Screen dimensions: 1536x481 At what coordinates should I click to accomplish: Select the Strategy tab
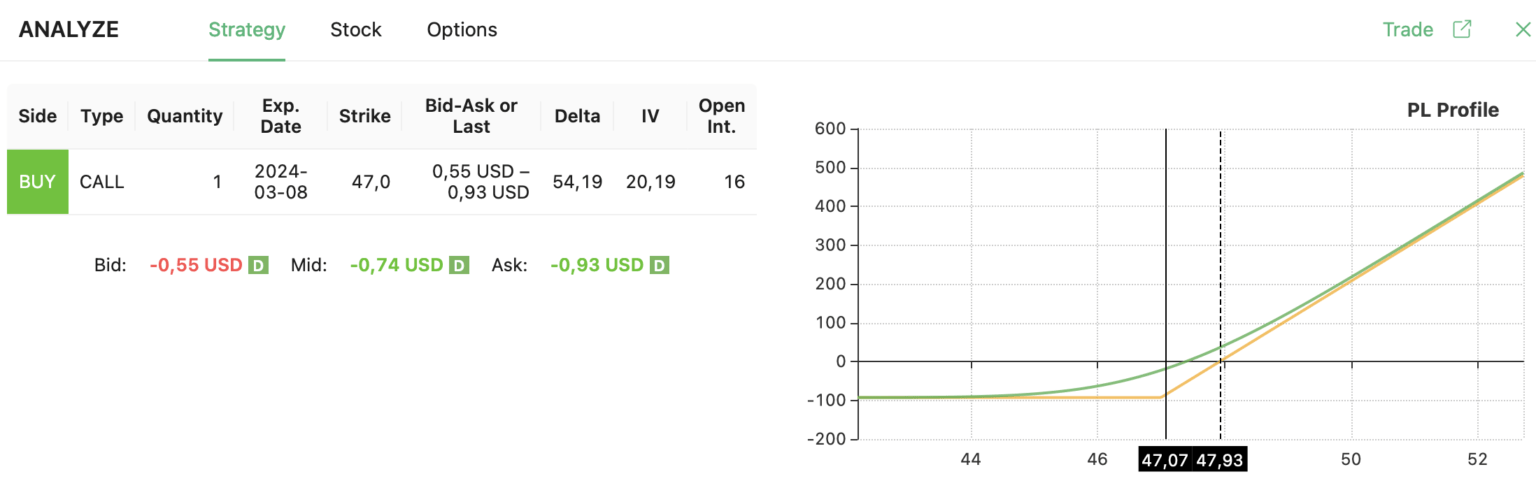pyautogui.click(x=247, y=30)
